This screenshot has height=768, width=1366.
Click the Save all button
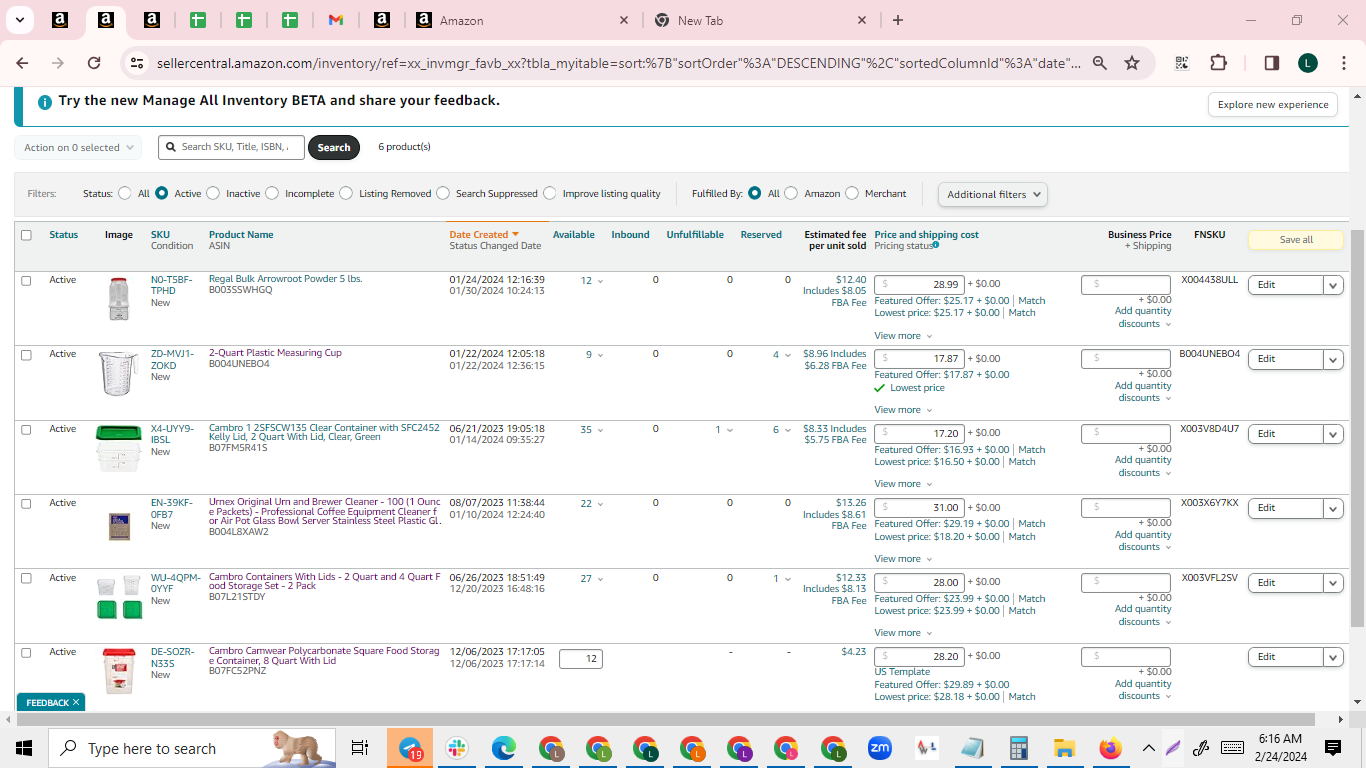(1296, 240)
